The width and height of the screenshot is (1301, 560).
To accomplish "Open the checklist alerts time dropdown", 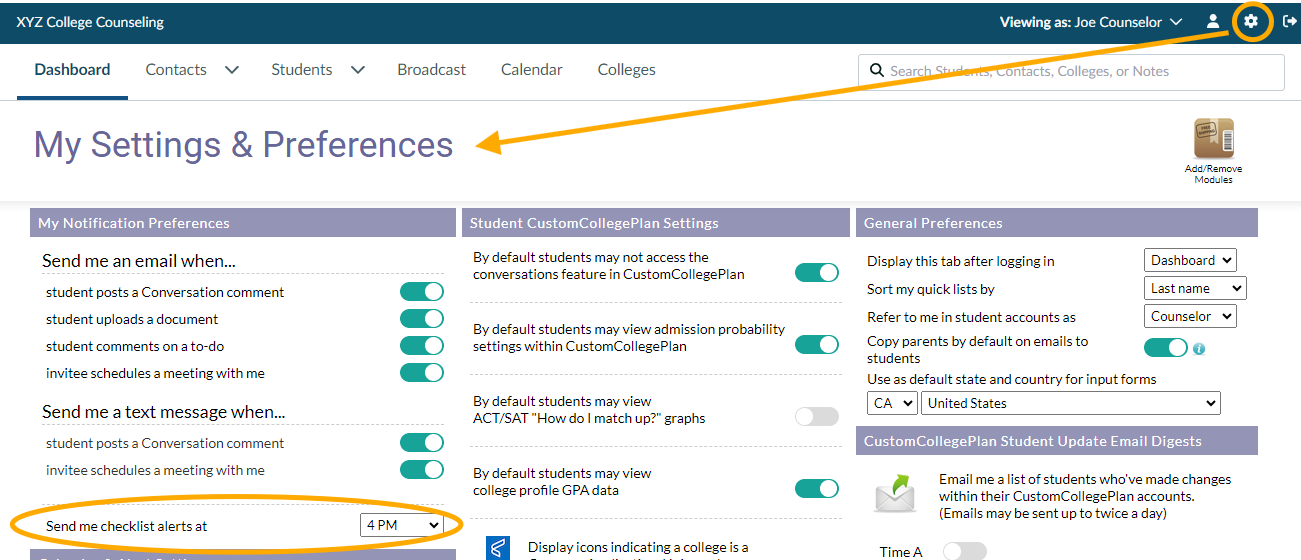I will pos(402,525).
